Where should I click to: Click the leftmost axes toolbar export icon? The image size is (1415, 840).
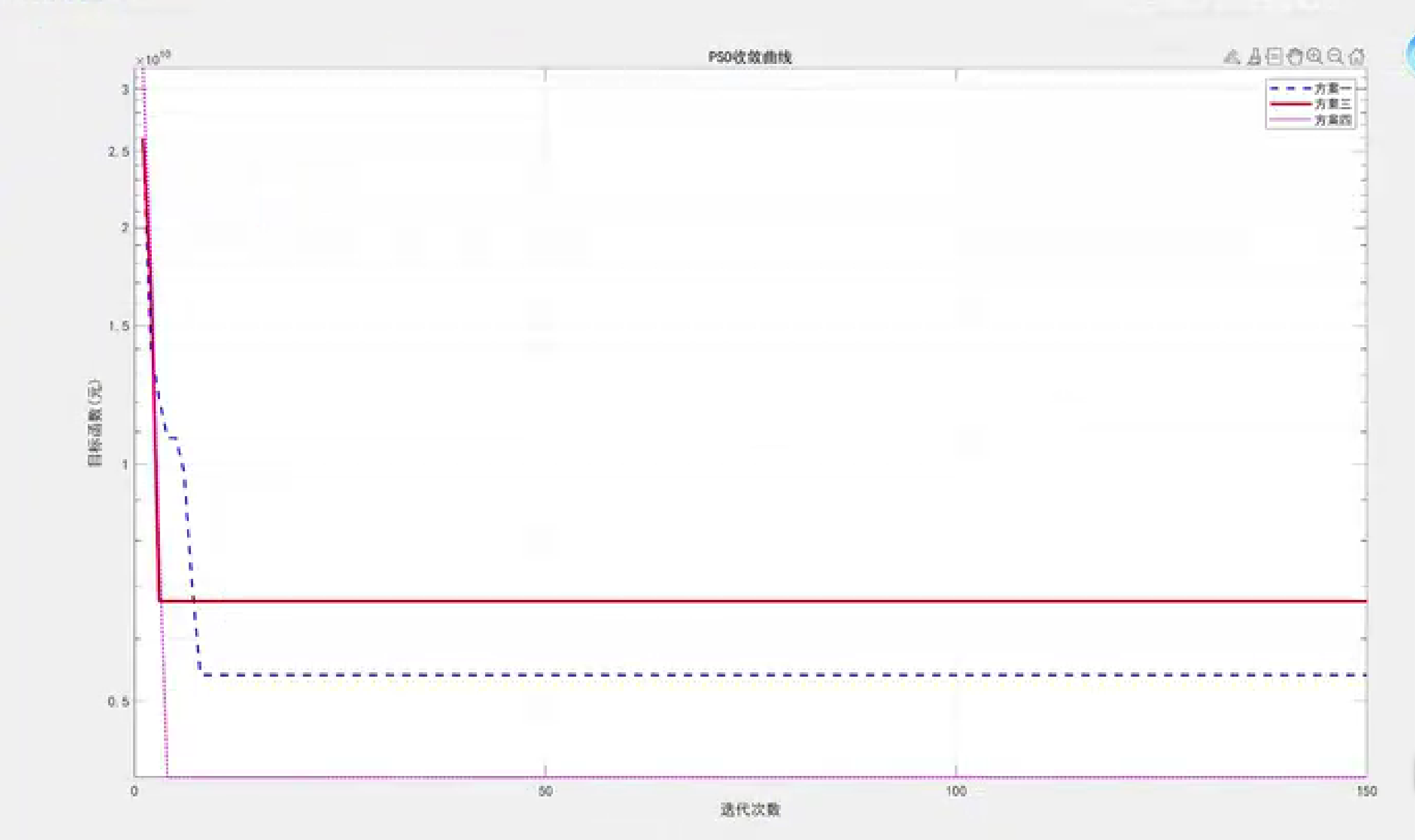point(1232,57)
